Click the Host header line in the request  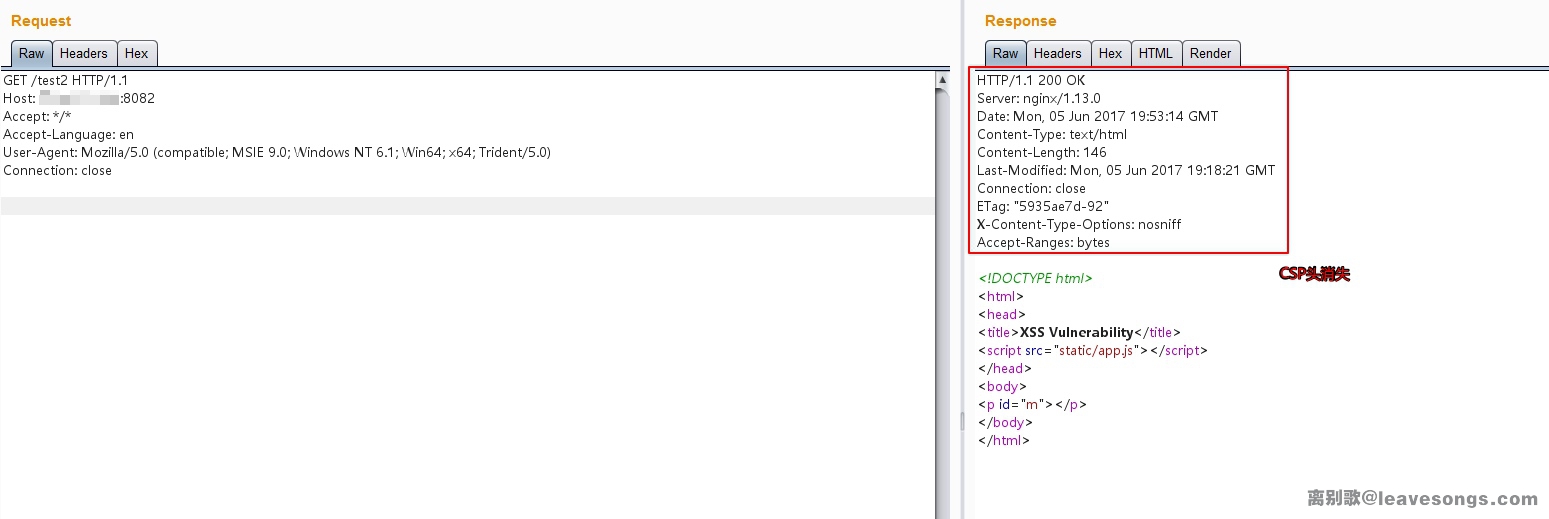(x=79, y=98)
